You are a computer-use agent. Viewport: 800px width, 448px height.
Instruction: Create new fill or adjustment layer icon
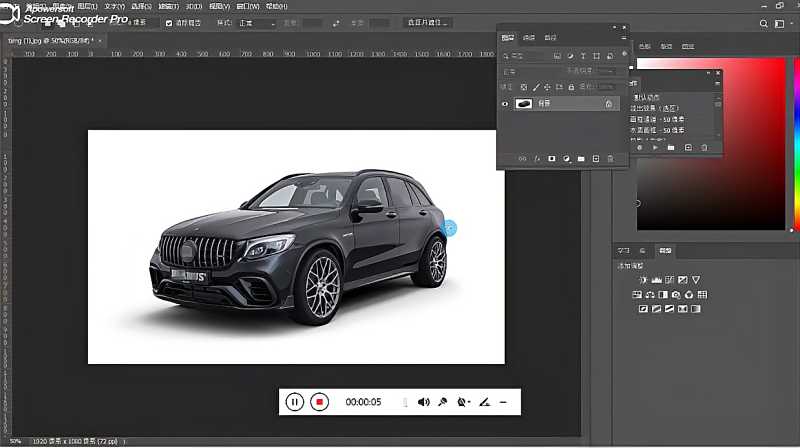click(566, 159)
